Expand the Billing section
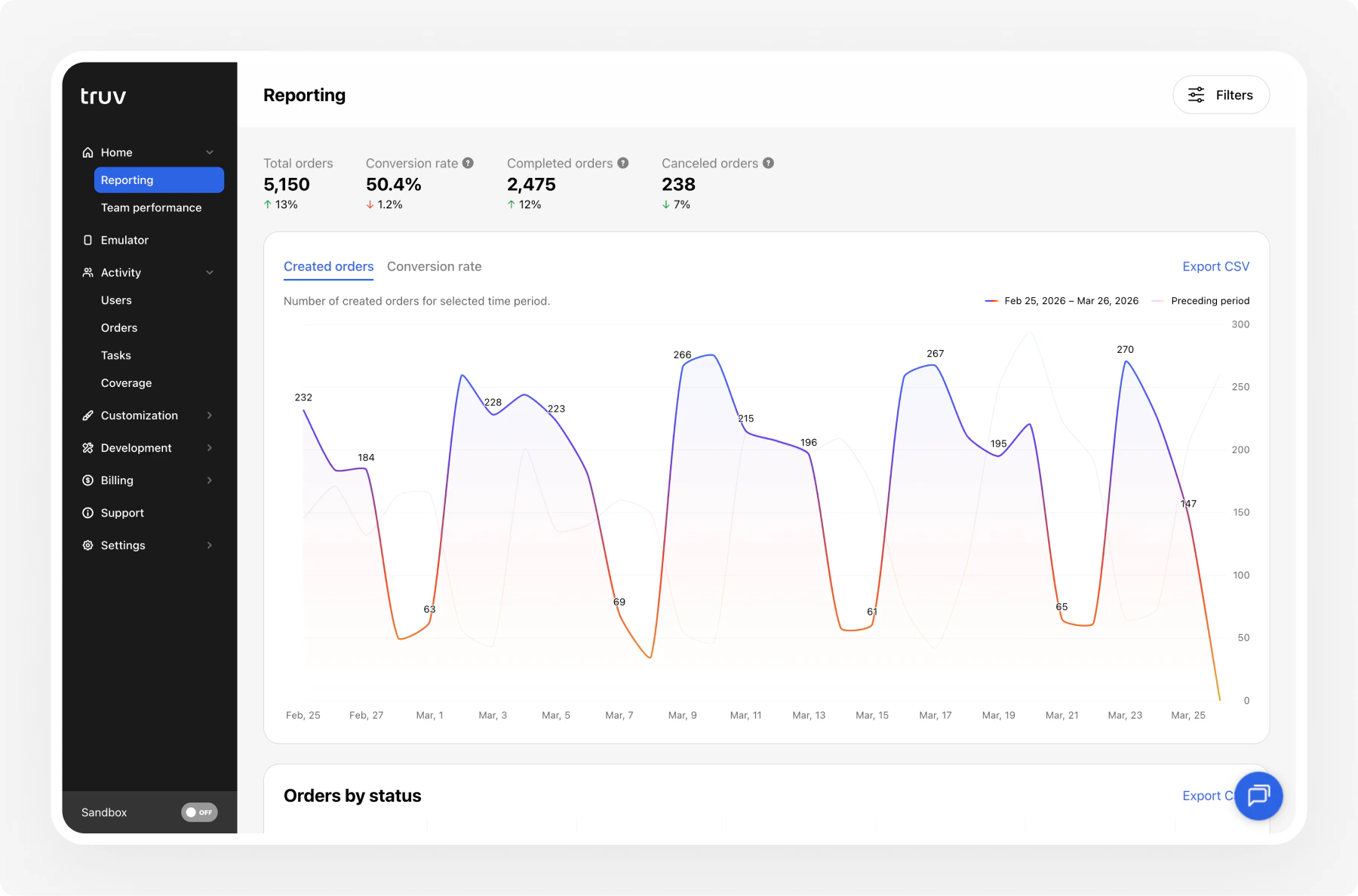This screenshot has height=896, width=1358. coord(210,480)
